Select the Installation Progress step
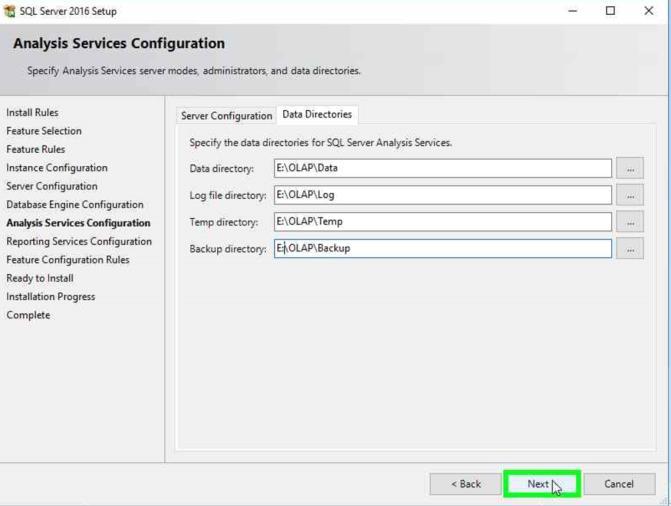The height and width of the screenshot is (506, 671). (50, 297)
